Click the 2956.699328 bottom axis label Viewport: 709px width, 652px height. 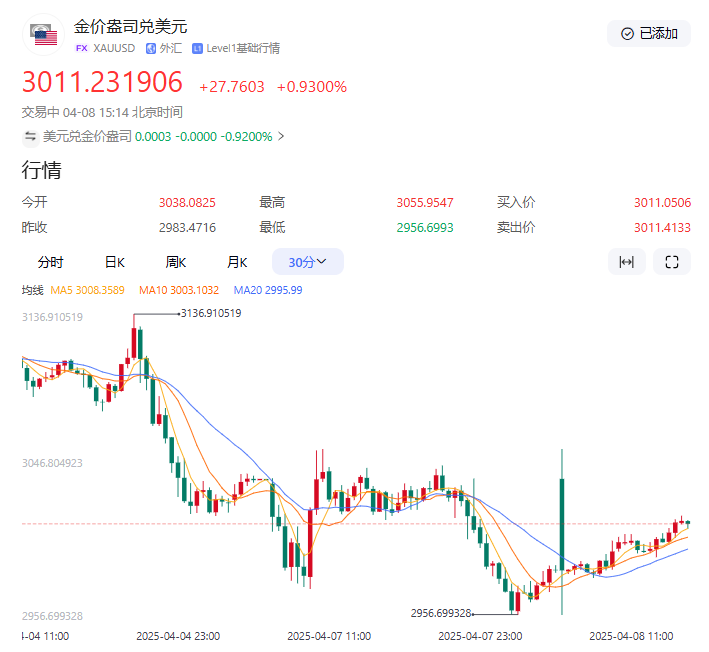point(52,616)
